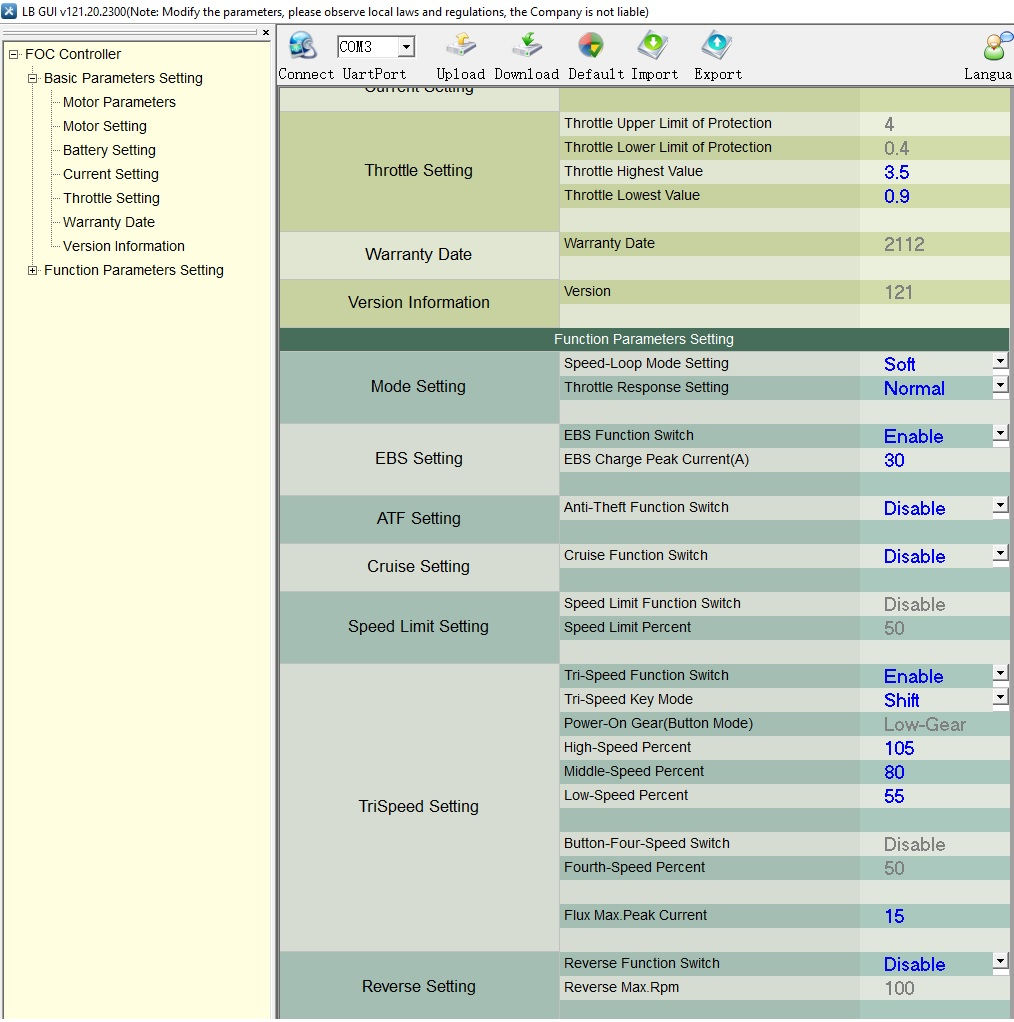Image resolution: width=1014 pixels, height=1022 pixels.
Task: Open the Language icon
Action: pyautogui.click(x=996, y=48)
